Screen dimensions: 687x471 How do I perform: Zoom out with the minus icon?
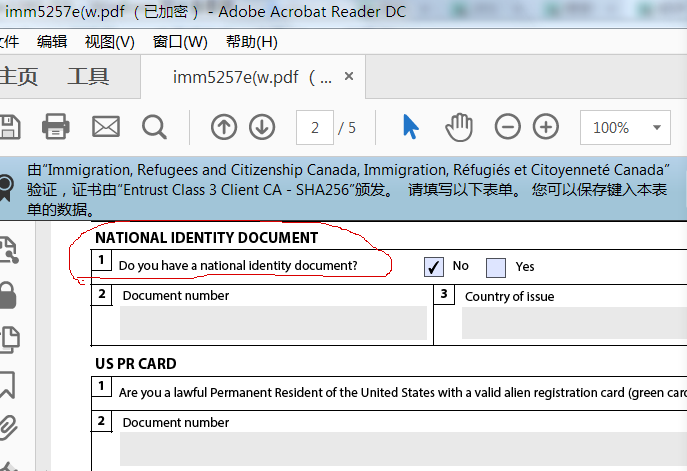pos(508,127)
